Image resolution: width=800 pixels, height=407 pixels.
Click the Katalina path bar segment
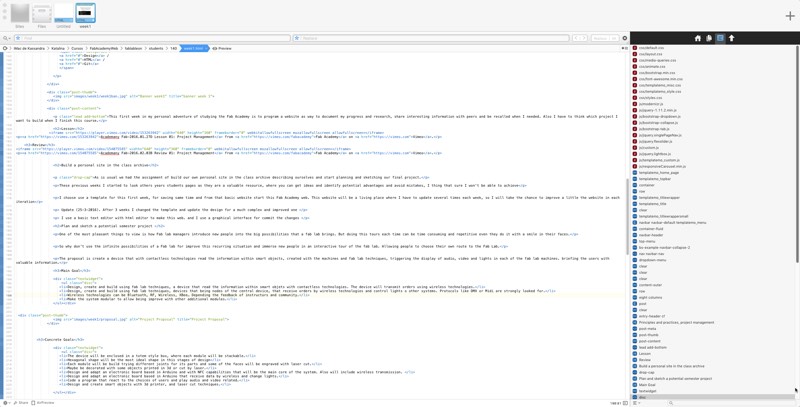pos(58,48)
